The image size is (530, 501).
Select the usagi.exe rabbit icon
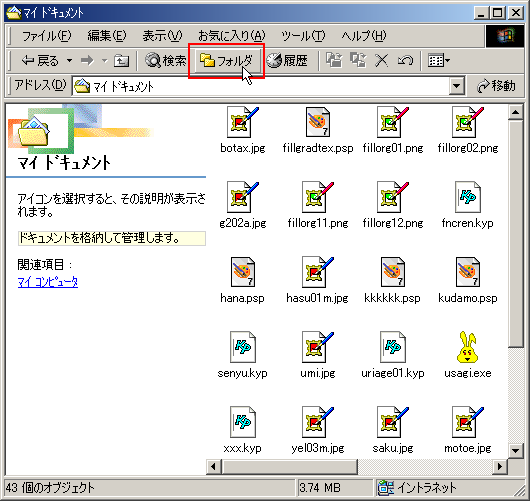pyautogui.click(x=467, y=347)
